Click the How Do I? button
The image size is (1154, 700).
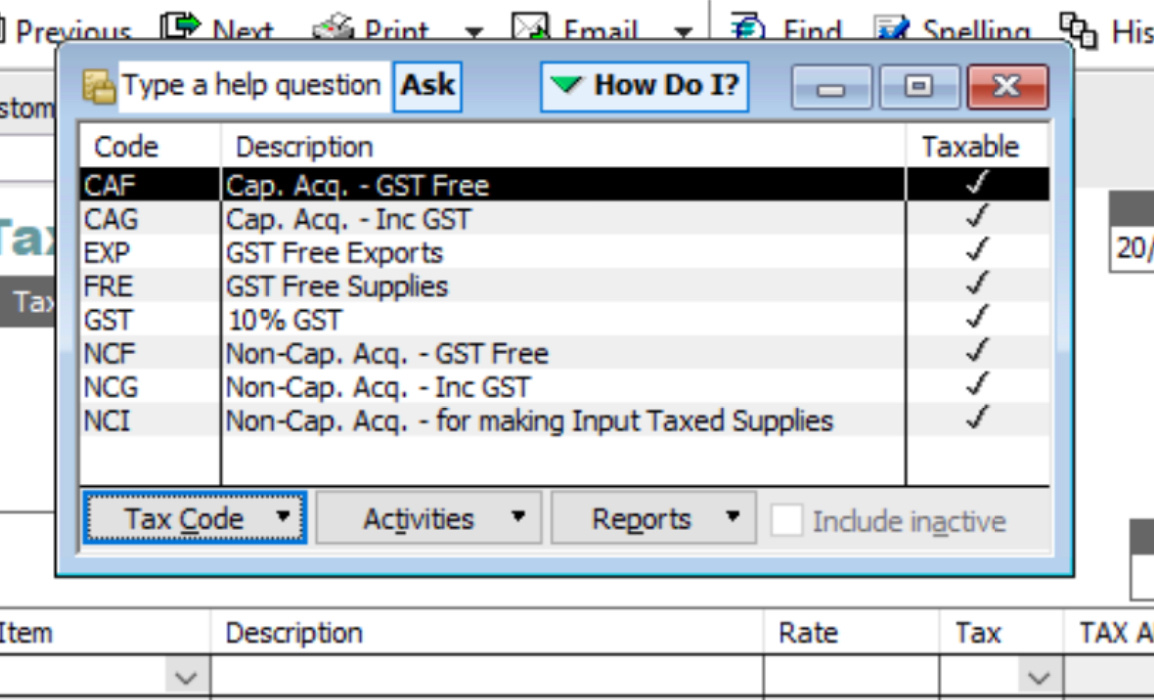645,86
